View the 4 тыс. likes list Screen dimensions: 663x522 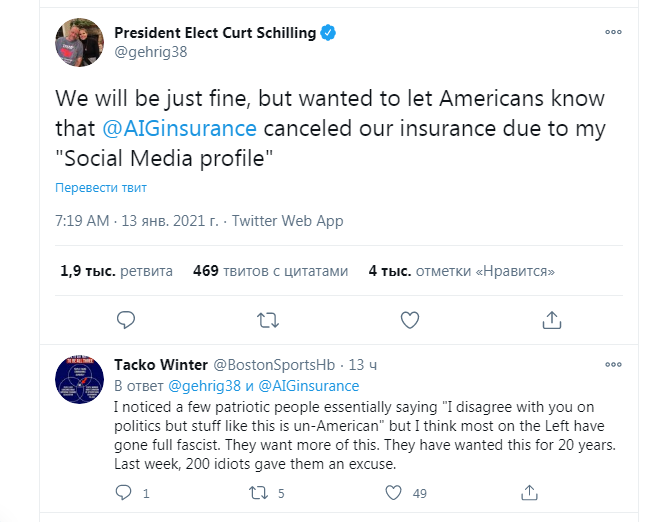pos(461,270)
